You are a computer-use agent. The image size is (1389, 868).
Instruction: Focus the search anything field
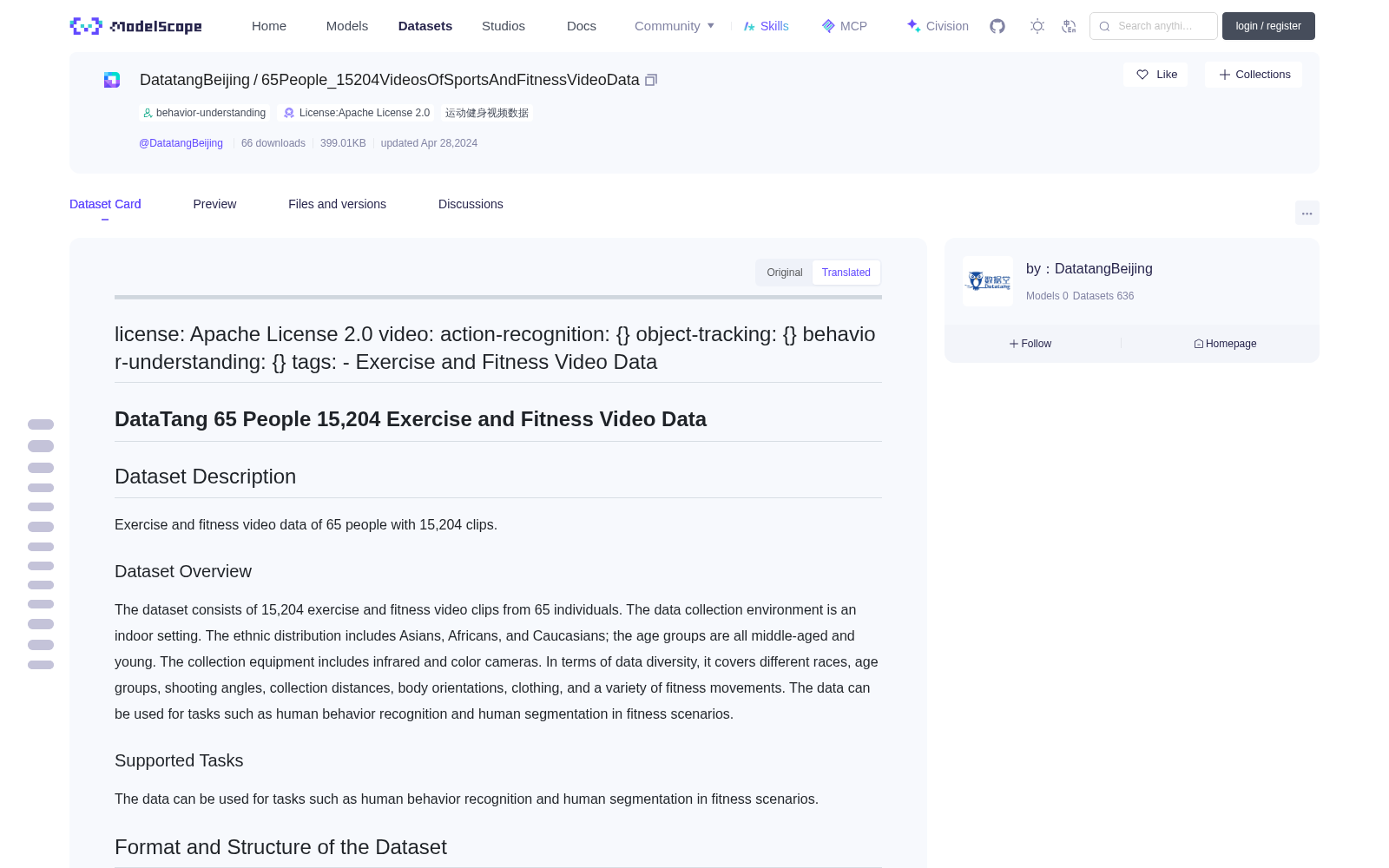coord(1154,26)
